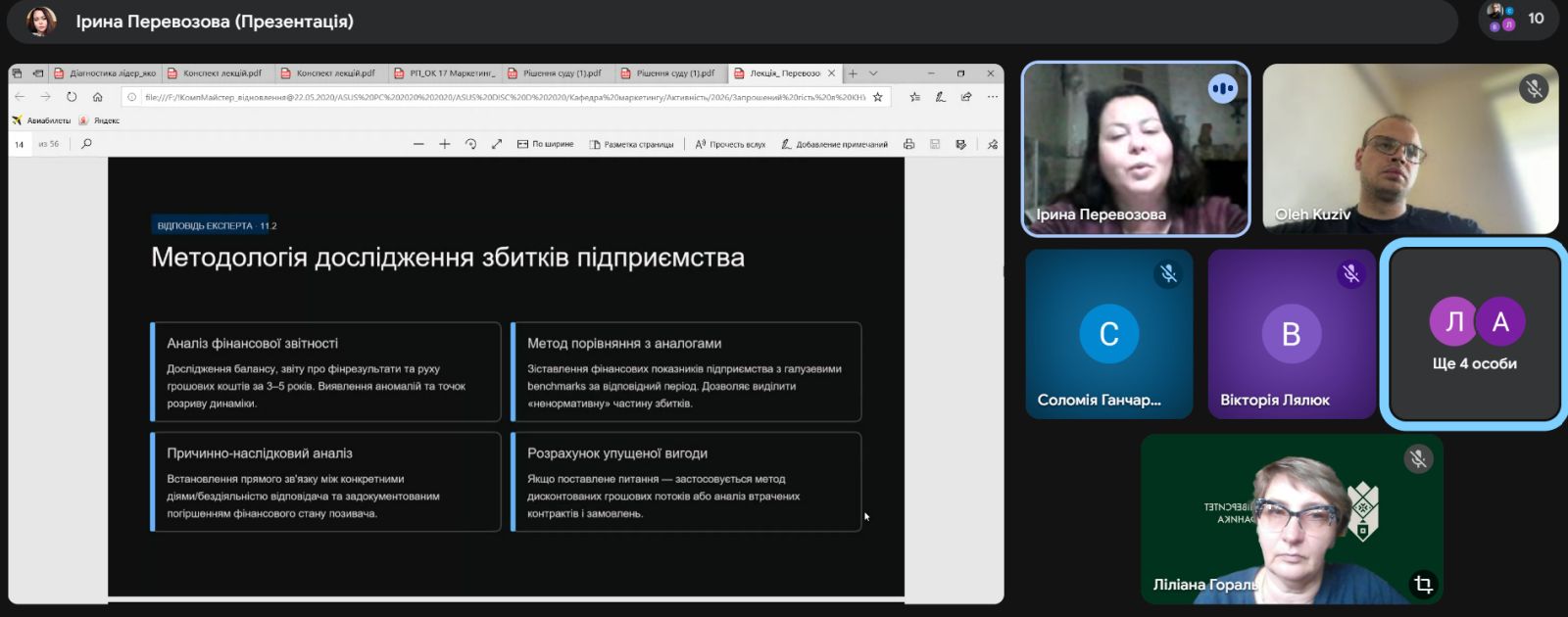Click Аналіз фінансової звітності card heading
The image size is (1568, 617).
click(x=252, y=344)
